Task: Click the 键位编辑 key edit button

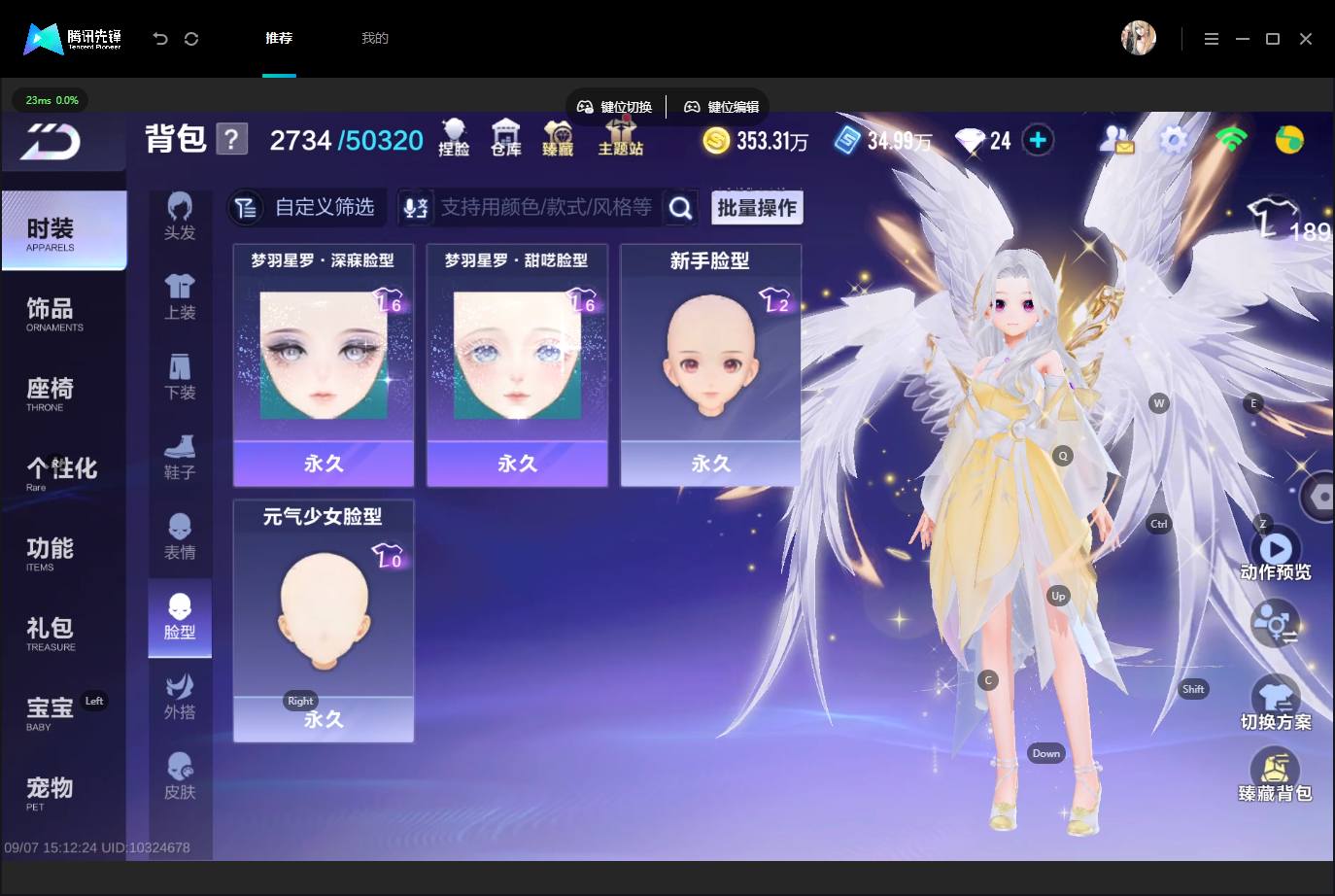Action: tap(722, 107)
